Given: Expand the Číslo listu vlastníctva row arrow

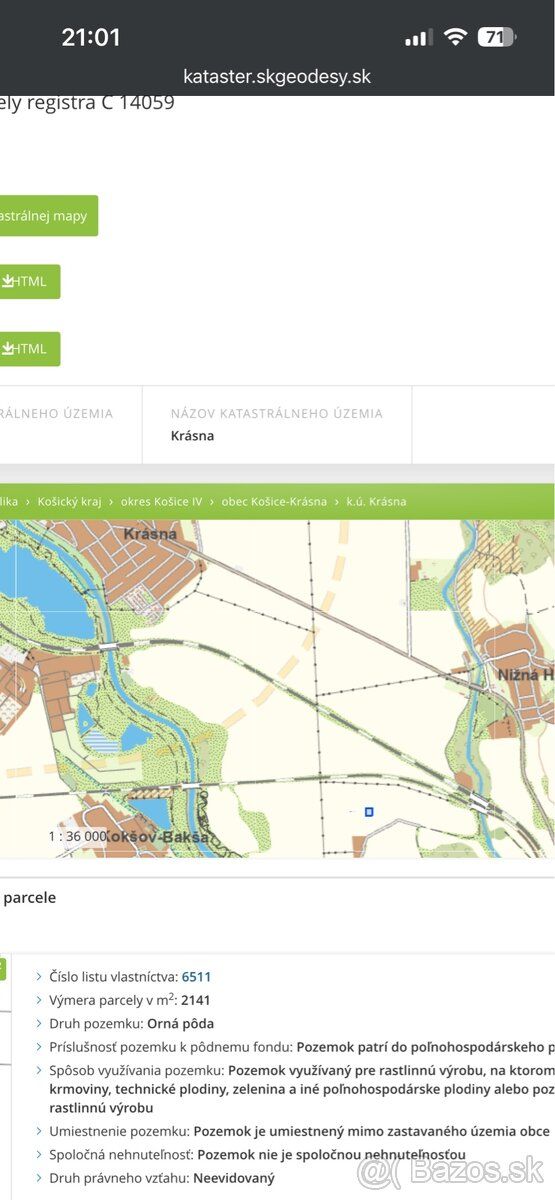Looking at the screenshot, I should pos(39,977).
